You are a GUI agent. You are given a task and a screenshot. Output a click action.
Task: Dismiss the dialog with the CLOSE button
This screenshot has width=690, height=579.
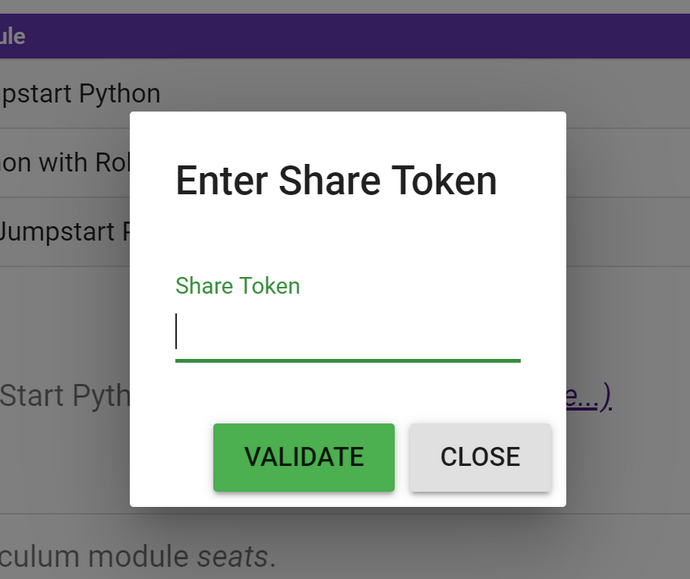click(480, 457)
